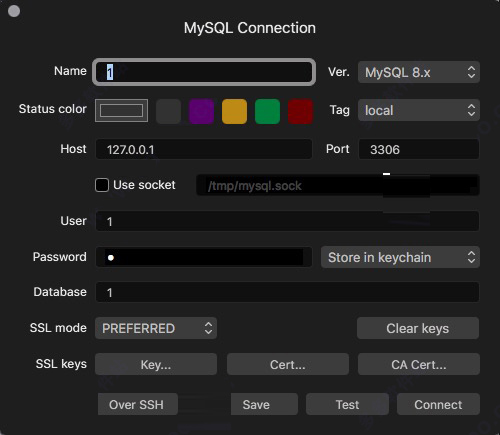The height and width of the screenshot is (435, 500).
Task: Test the MySQL connection
Action: 347,404
